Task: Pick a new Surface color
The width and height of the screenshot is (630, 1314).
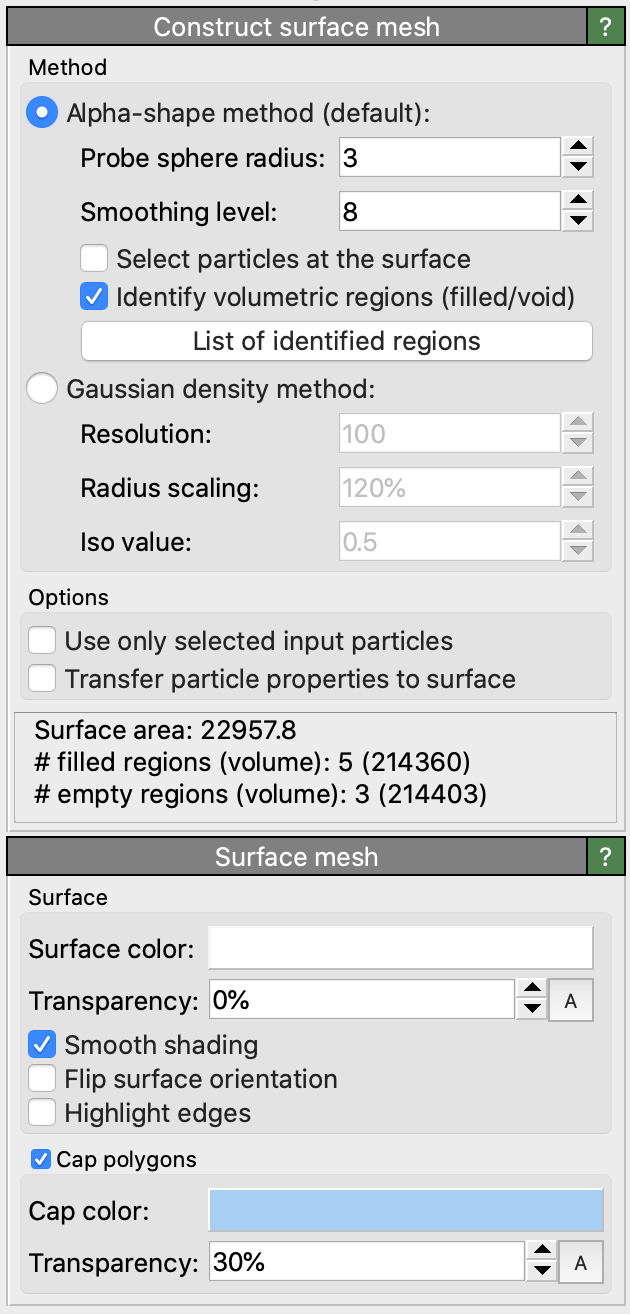Action: coord(400,948)
